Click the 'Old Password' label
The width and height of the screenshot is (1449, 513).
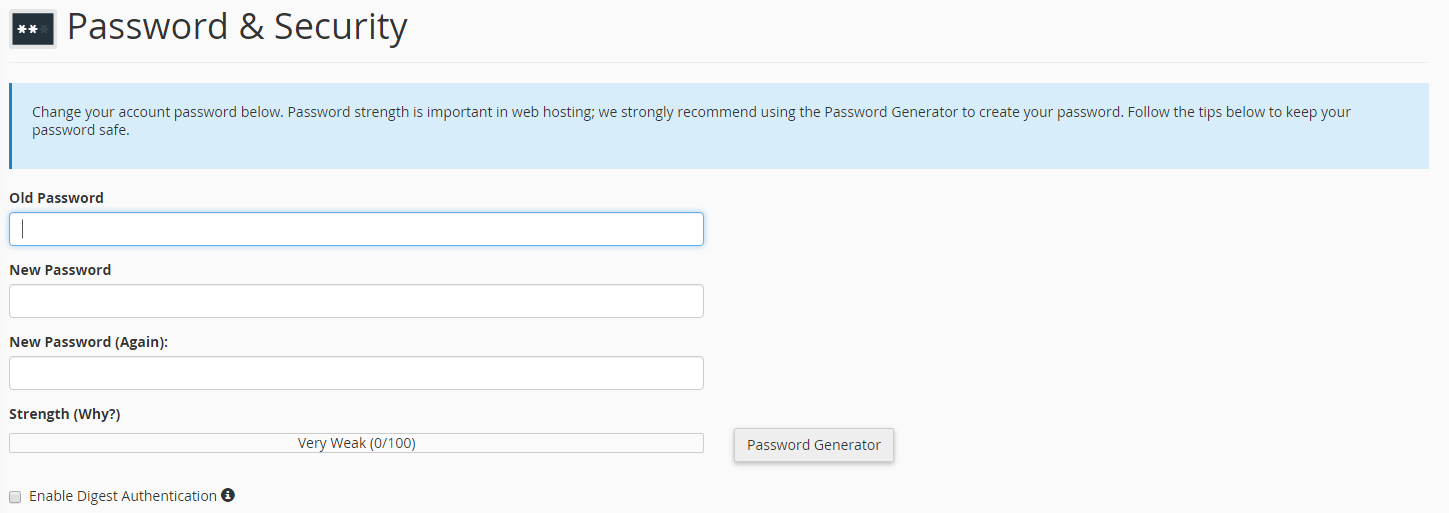point(56,198)
